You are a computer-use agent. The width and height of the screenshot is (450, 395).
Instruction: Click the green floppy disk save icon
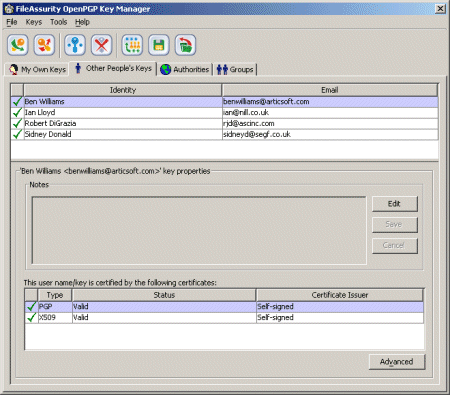(159, 45)
